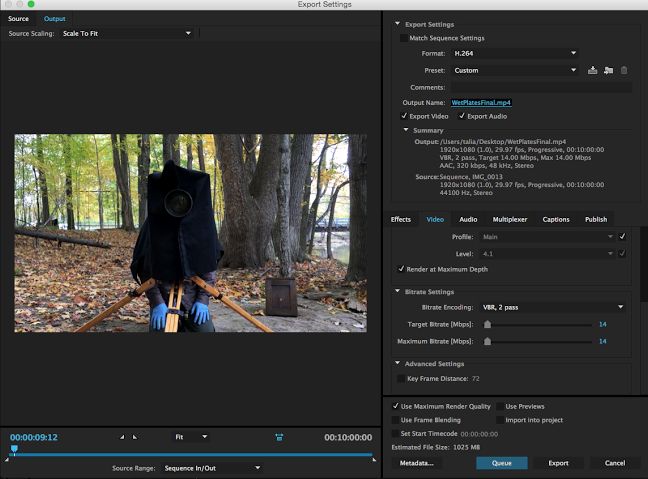Toggle Use Maximum Render Quality
Viewport: 648px width, 479px height.
point(395,406)
